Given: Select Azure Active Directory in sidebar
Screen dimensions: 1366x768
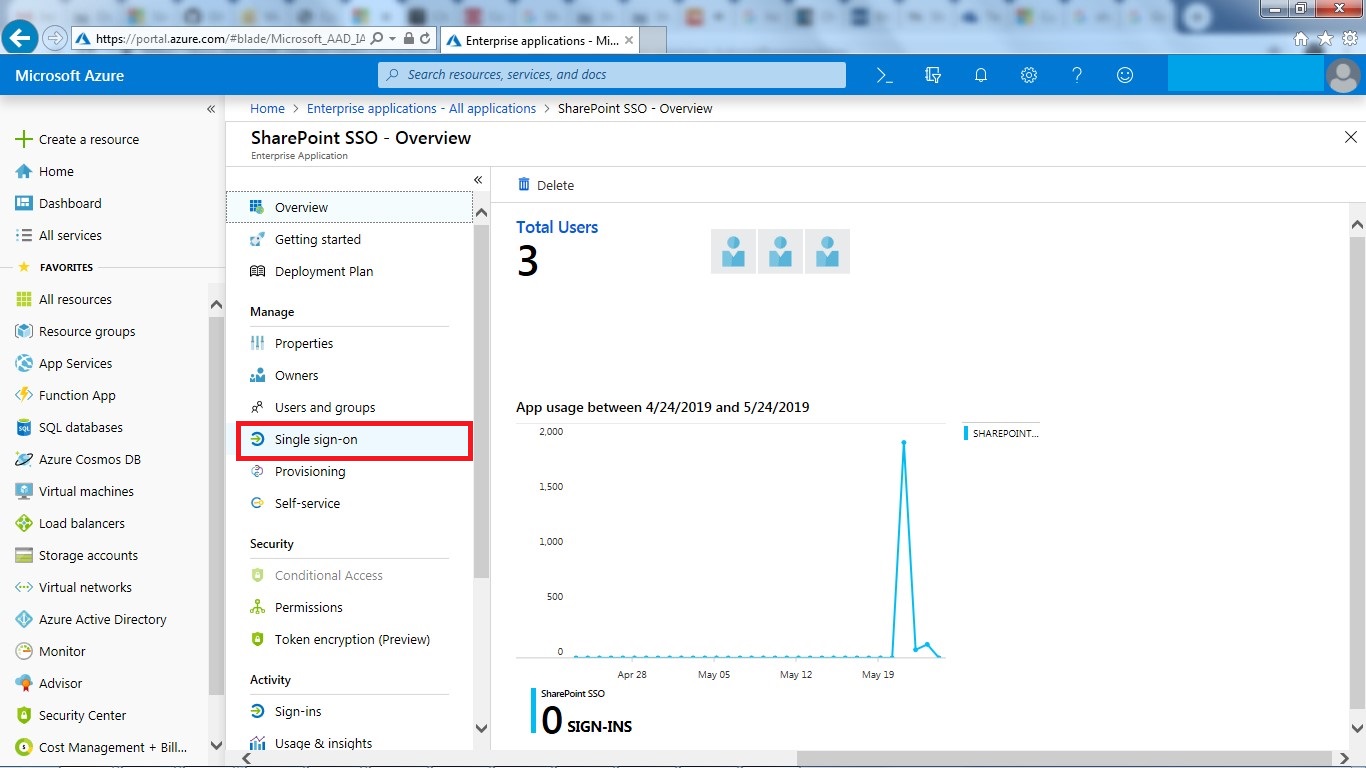Looking at the screenshot, I should pos(103,619).
